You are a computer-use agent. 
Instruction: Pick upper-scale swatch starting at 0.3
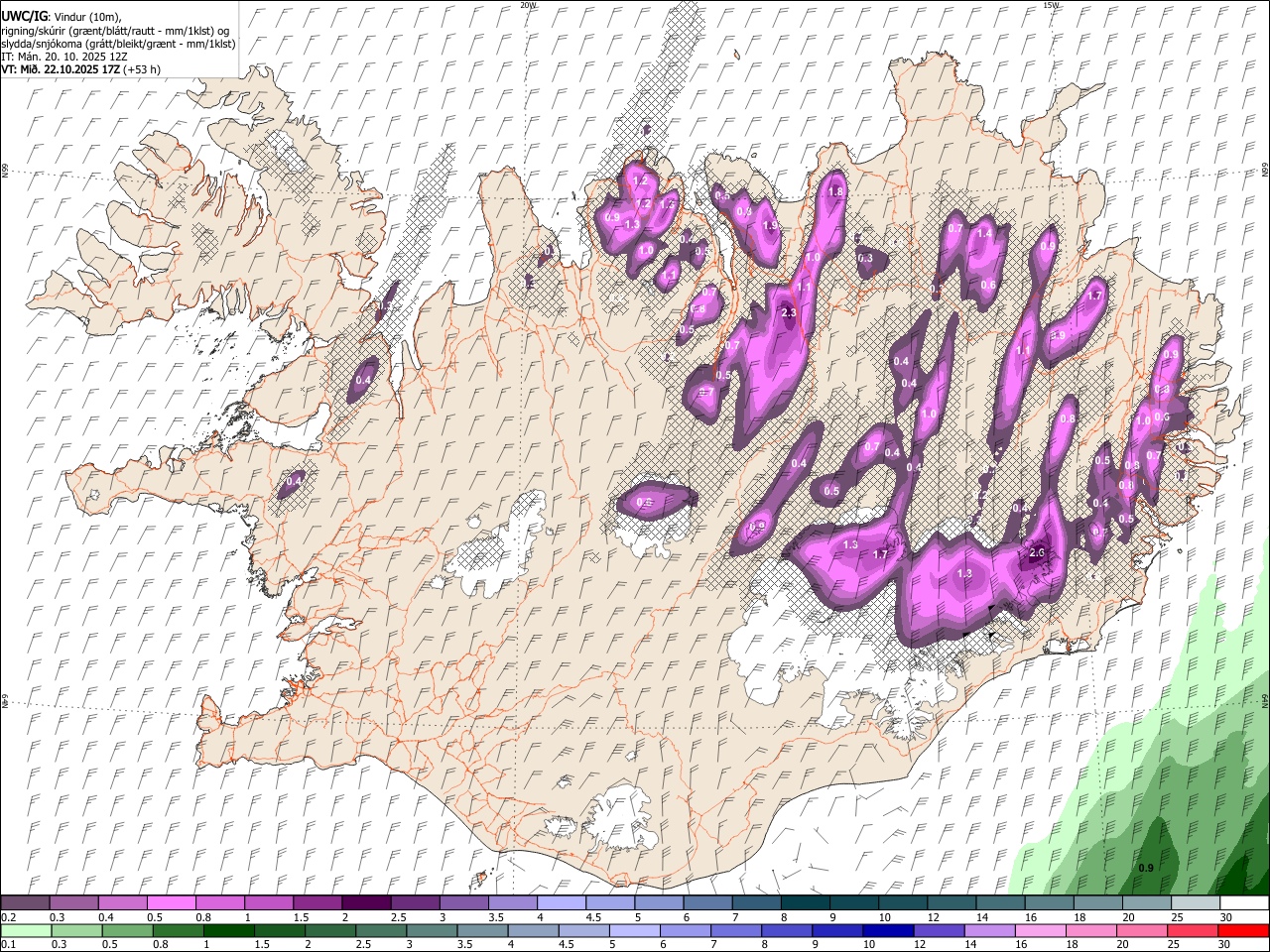tap(73, 902)
